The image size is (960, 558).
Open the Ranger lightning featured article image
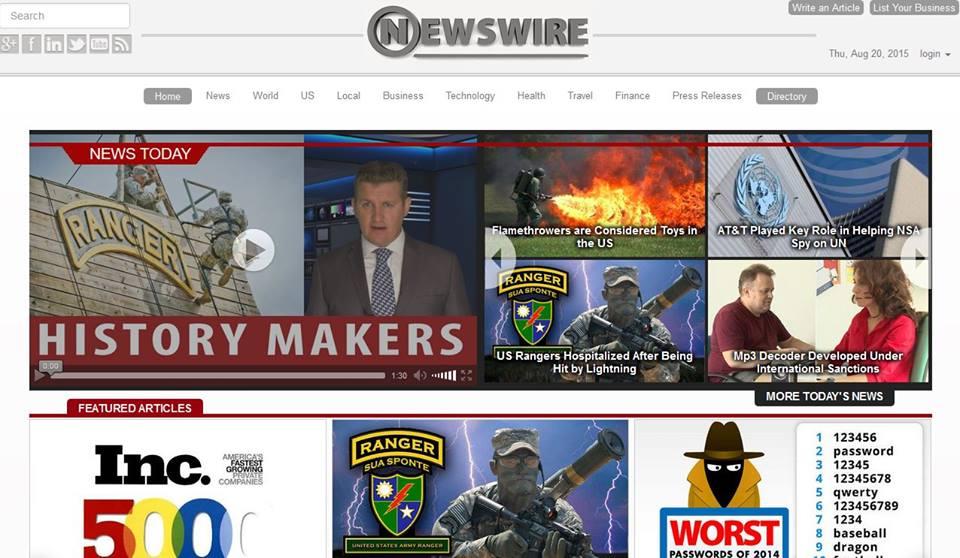tap(480, 489)
